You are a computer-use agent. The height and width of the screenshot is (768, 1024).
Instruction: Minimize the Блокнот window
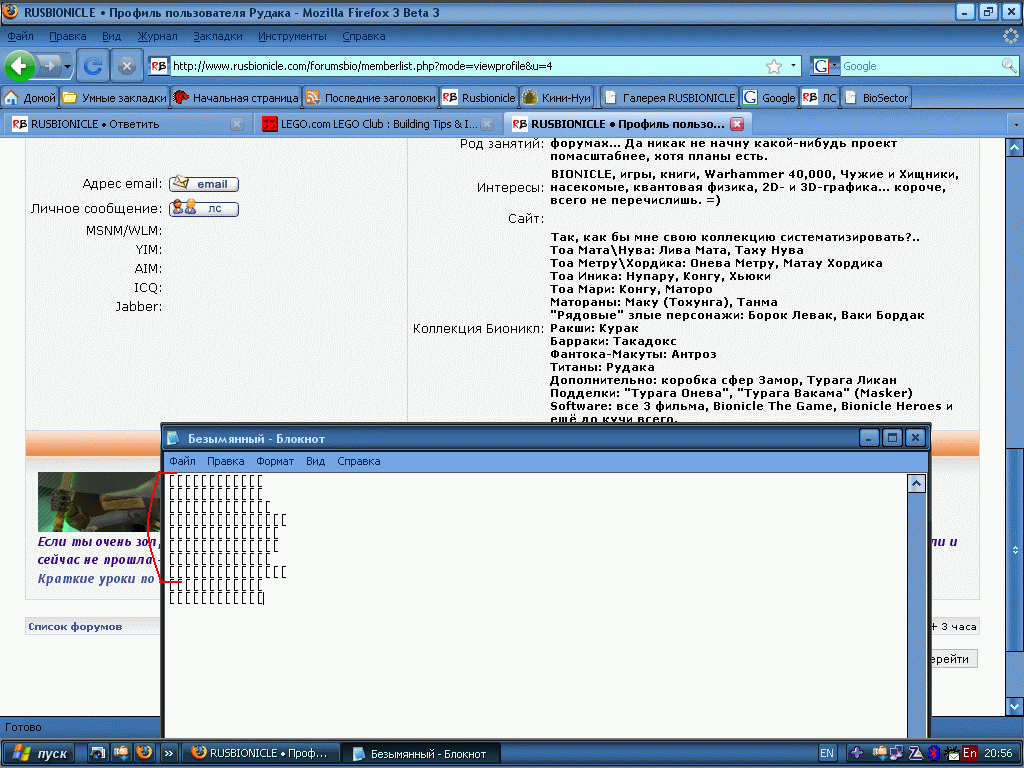(869, 438)
